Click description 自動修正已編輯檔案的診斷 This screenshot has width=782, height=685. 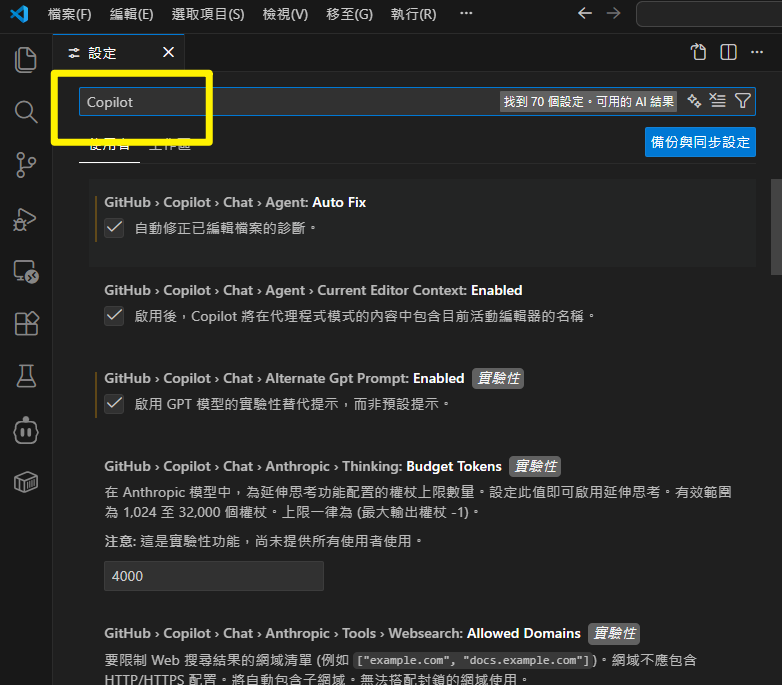[225, 228]
